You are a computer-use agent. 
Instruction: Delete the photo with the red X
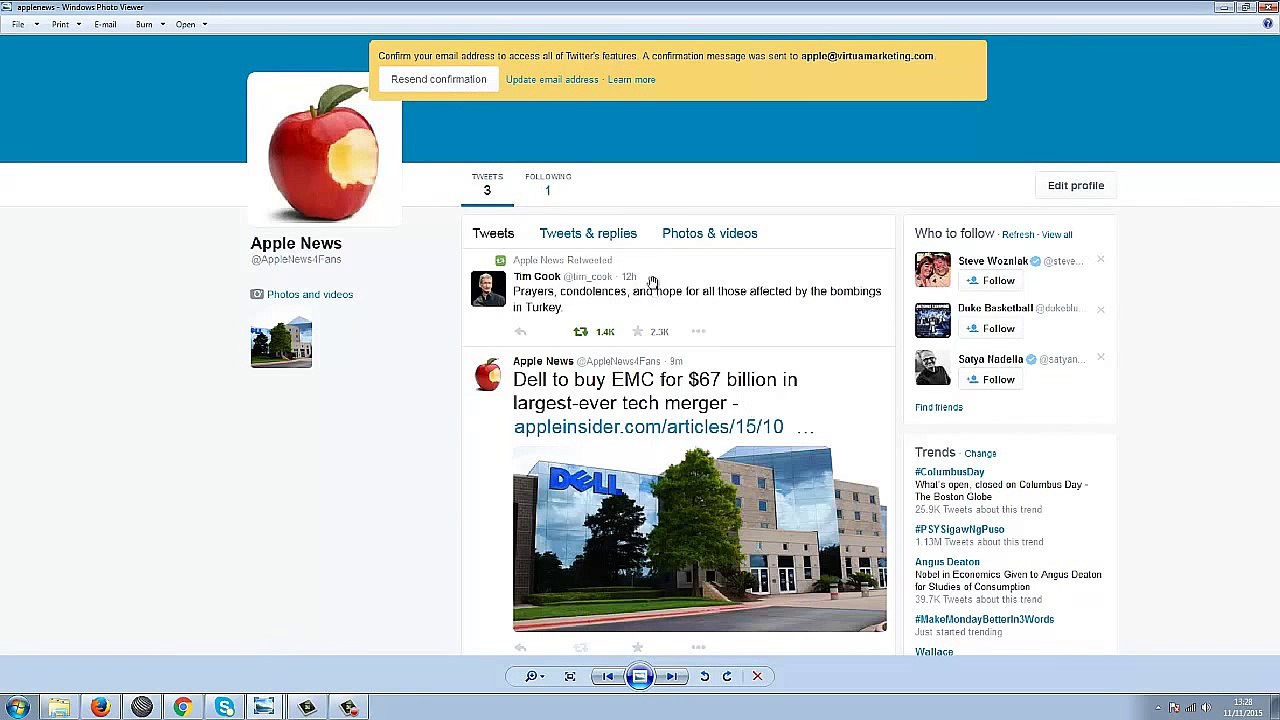pos(757,677)
